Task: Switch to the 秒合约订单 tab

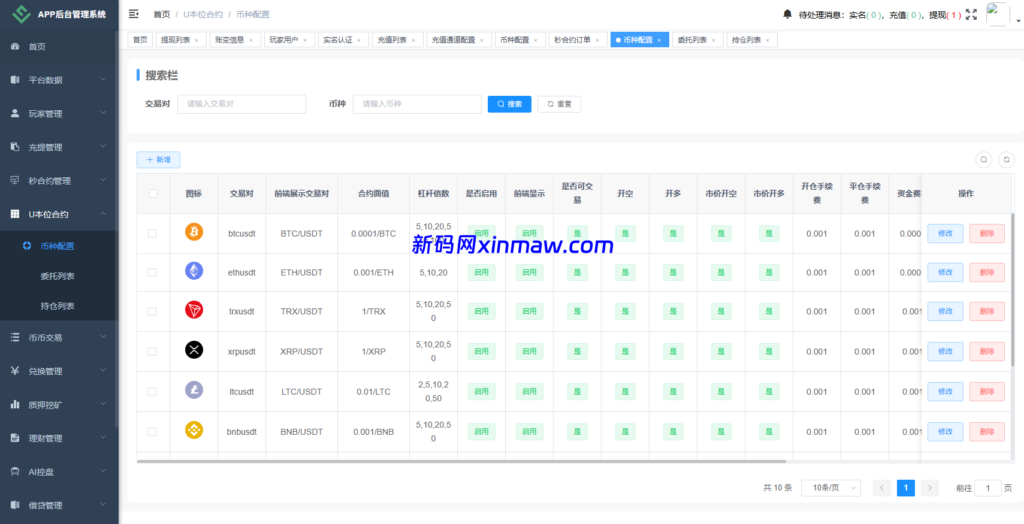Action: point(577,40)
